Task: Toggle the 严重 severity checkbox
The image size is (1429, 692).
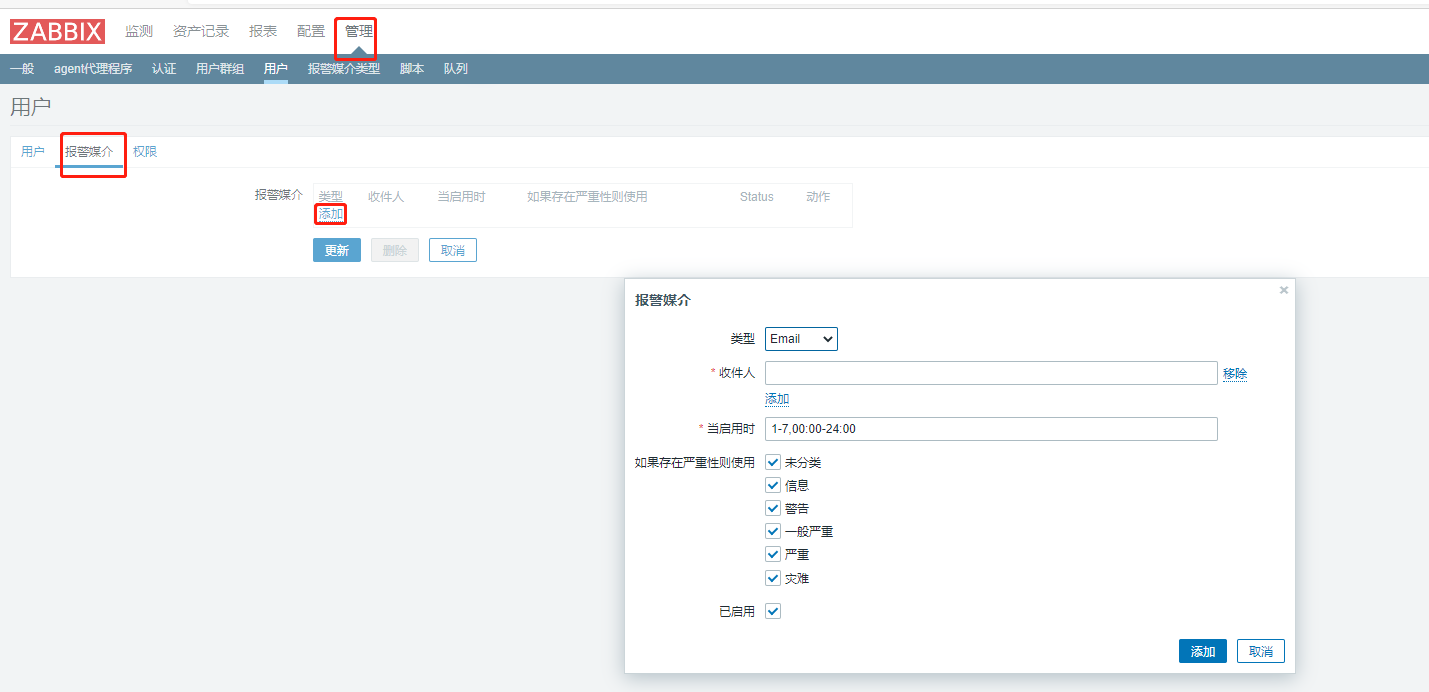Action: pyautogui.click(x=773, y=554)
